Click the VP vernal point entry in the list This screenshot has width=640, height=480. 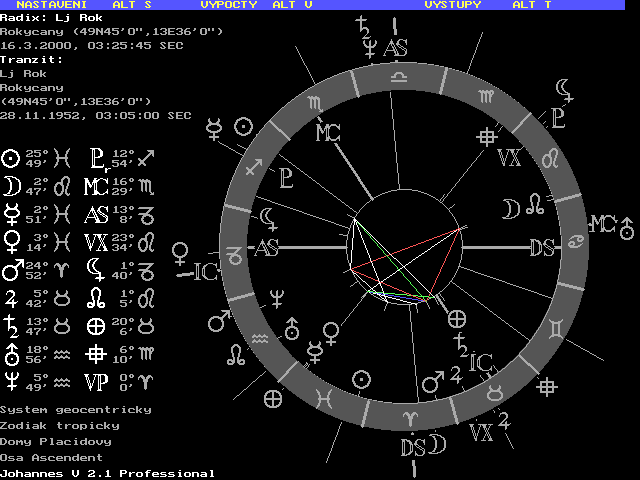pos(96,380)
